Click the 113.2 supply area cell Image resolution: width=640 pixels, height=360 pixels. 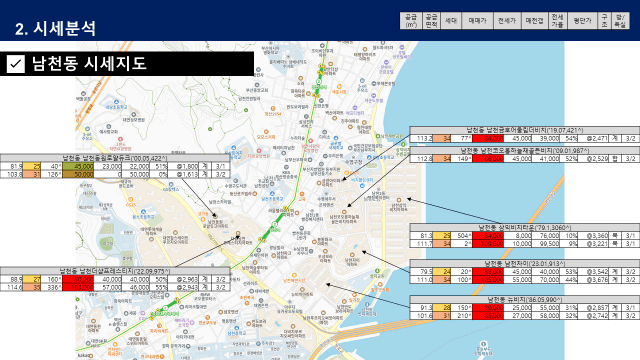tap(421, 138)
